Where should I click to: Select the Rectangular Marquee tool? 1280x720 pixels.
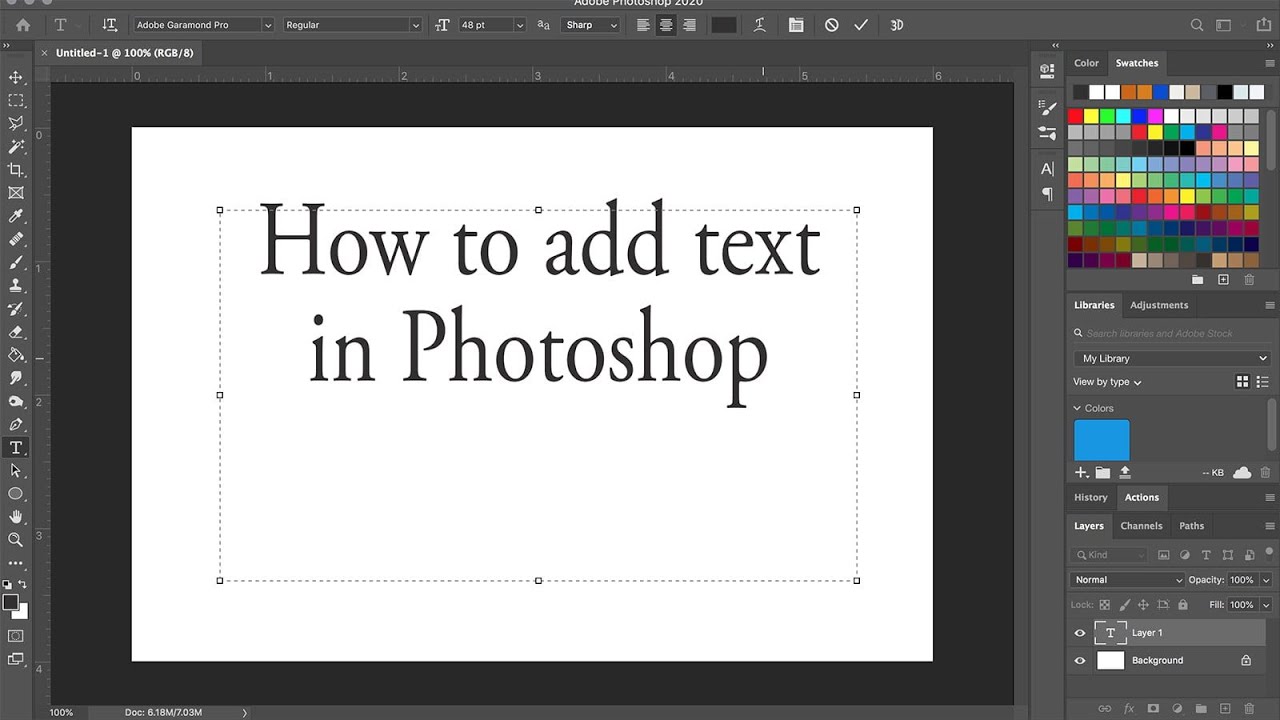pyautogui.click(x=16, y=100)
